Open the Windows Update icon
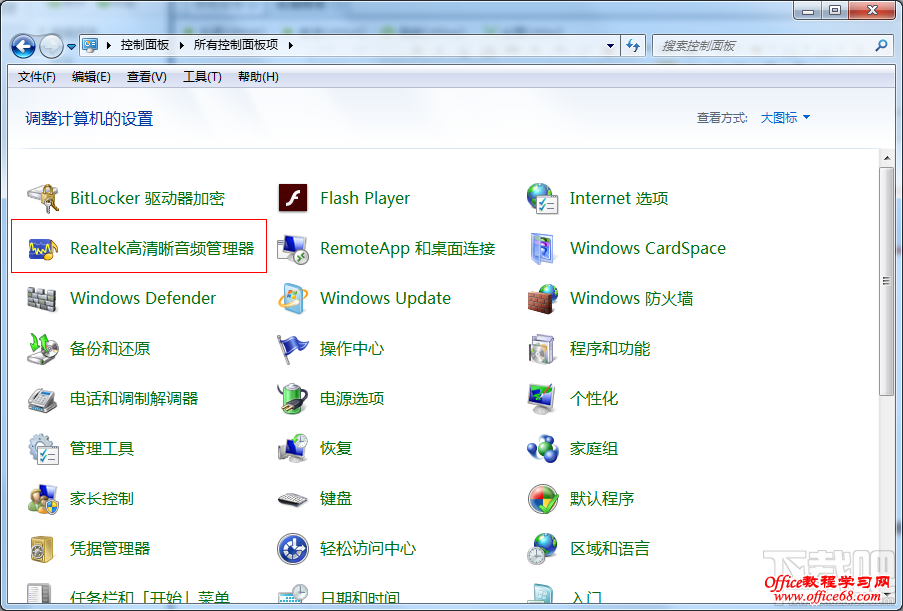The height and width of the screenshot is (611, 903). [x=293, y=298]
